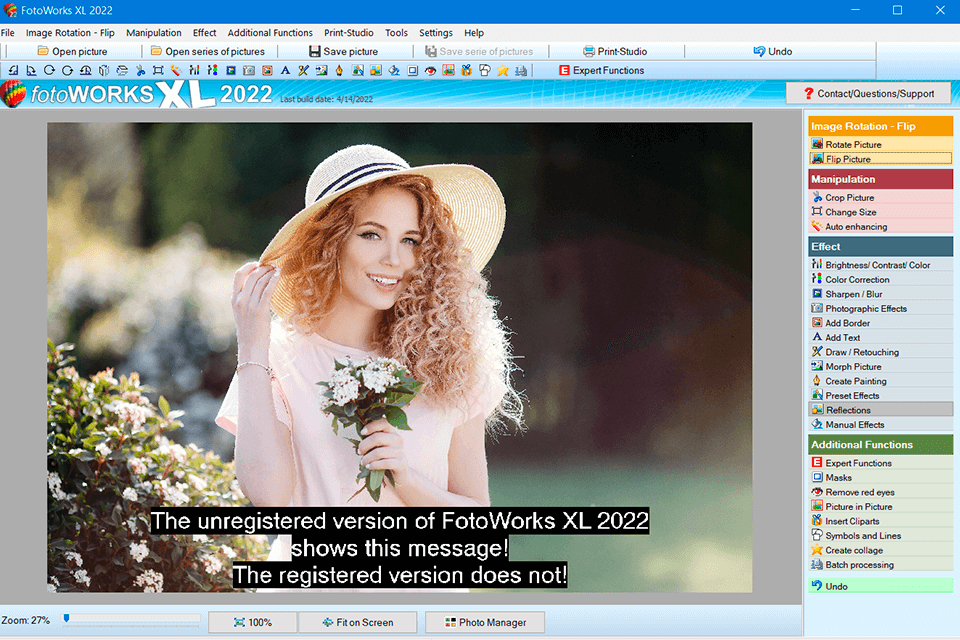The width and height of the screenshot is (960, 640).
Task: Click the auto-enhance wand icon in top toolbar
Action: pyautogui.click(x=176, y=70)
